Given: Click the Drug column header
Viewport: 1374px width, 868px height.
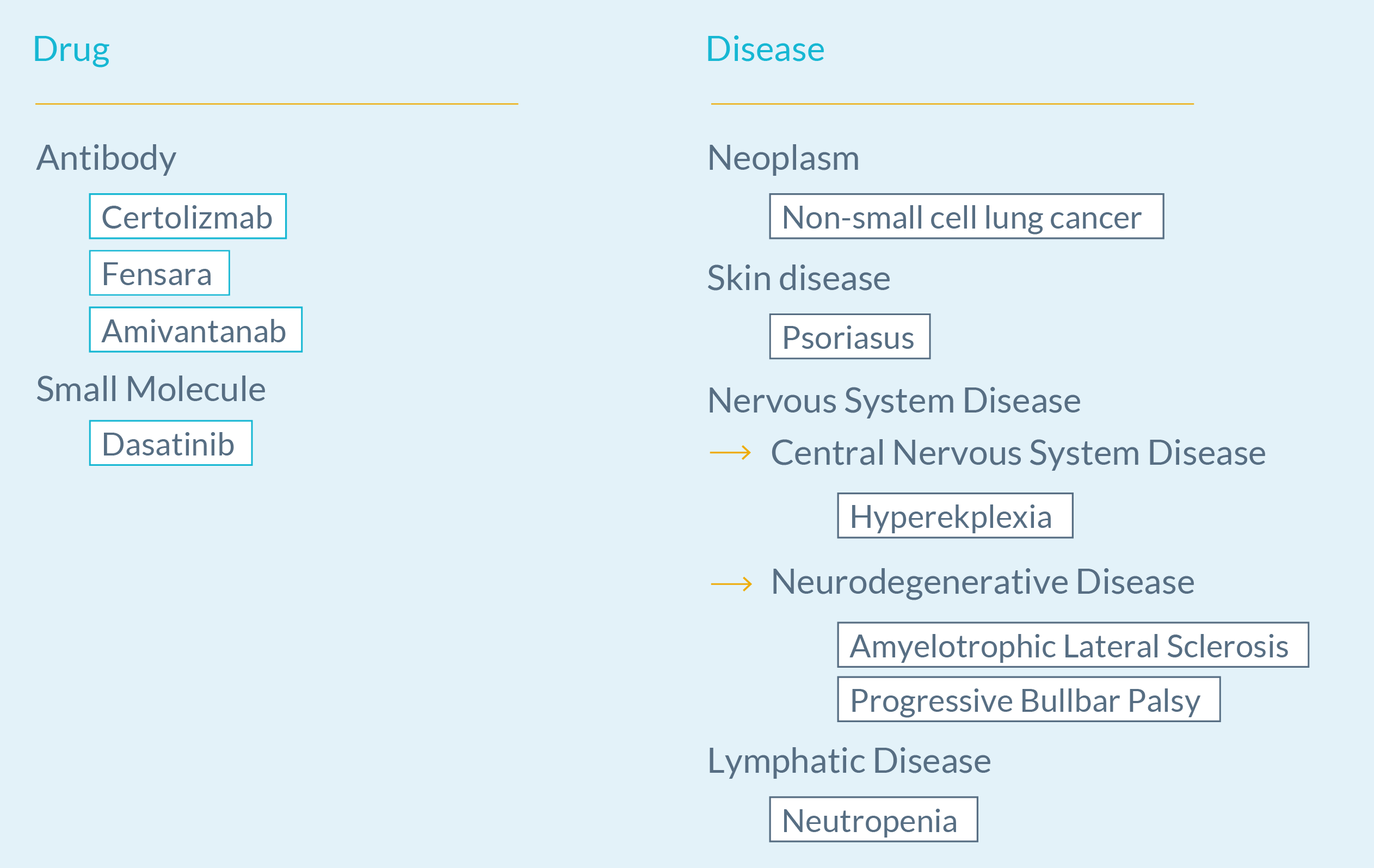Looking at the screenshot, I should click(71, 50).
